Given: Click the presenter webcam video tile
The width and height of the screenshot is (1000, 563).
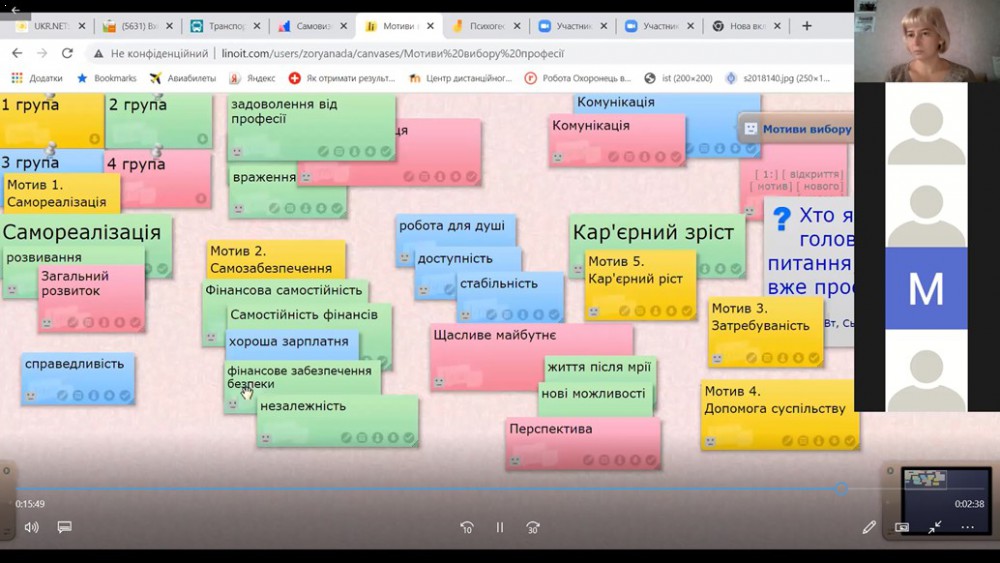Looking at the screenshot, I should [927, 41].
